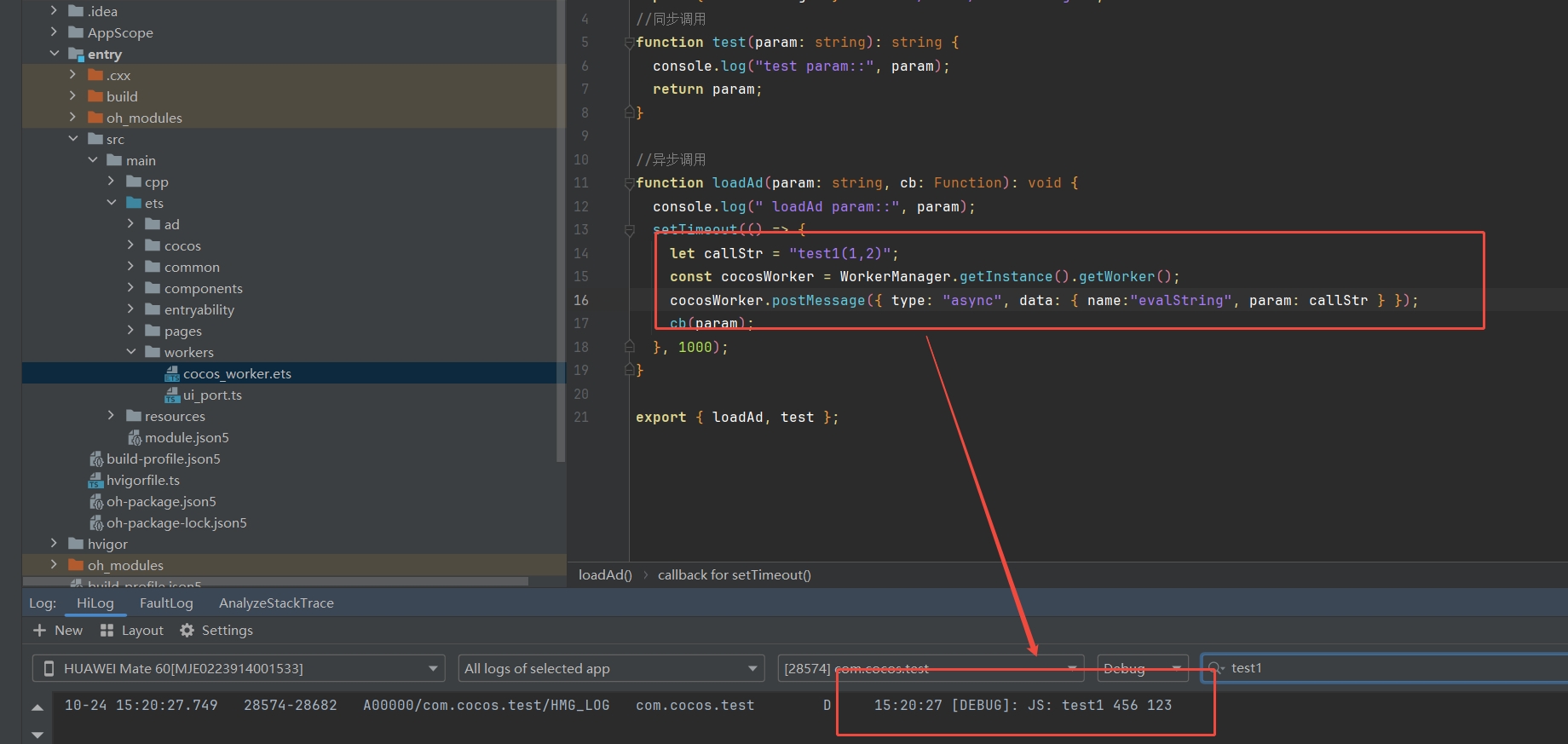Click the ad folder icon

(x=153, y=224)
